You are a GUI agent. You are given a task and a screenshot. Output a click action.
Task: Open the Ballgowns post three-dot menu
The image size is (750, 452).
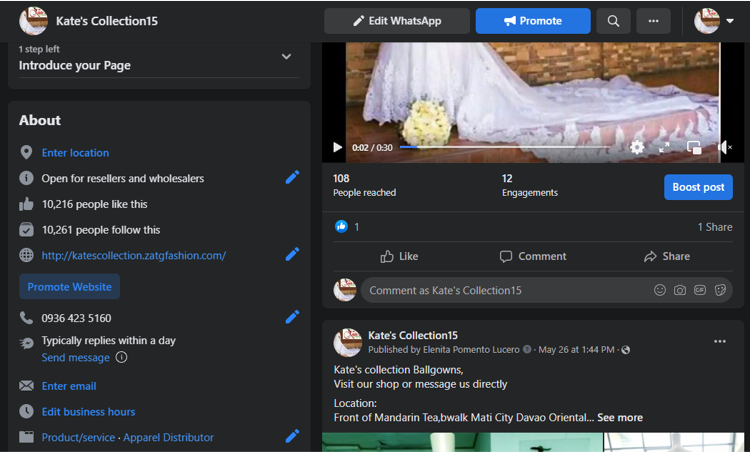pyautogui.click(x=719, y=342)
